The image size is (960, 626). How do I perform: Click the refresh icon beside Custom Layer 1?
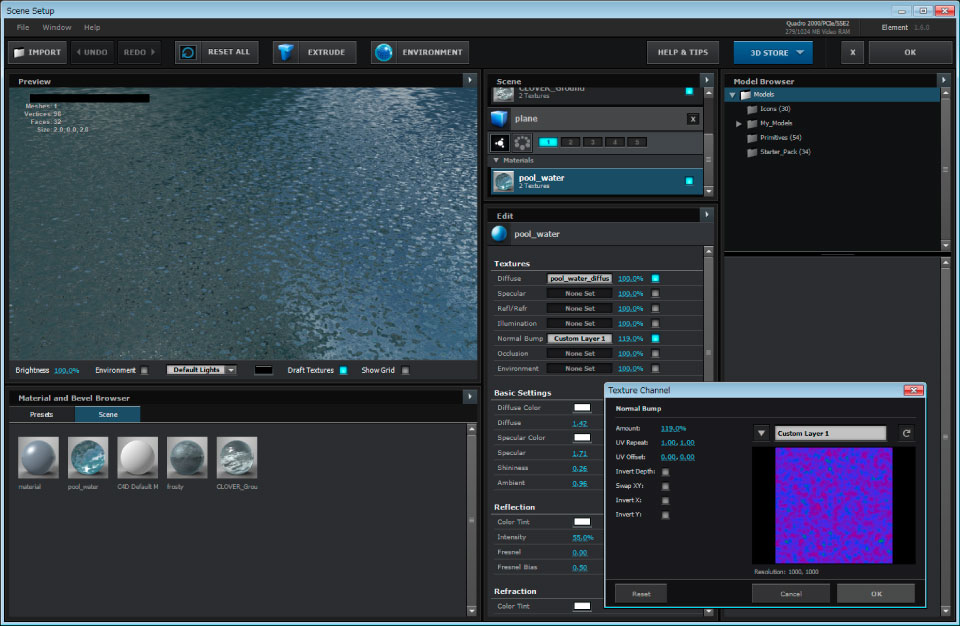click(x=906, y=433)
